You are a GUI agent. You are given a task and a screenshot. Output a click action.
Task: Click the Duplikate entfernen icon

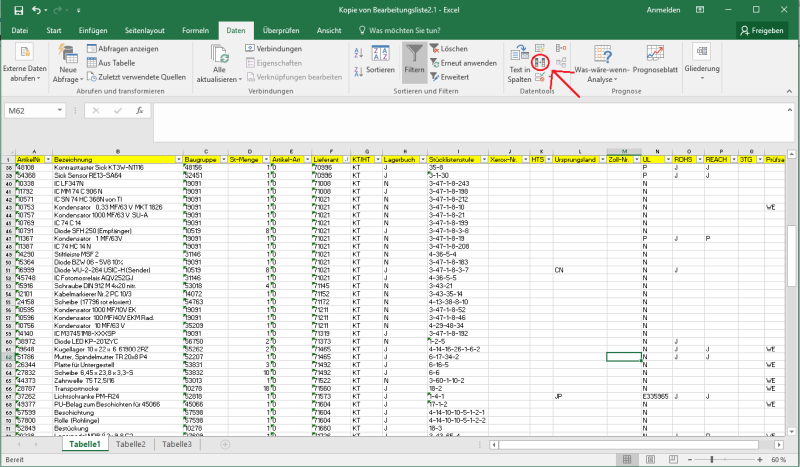541,62
